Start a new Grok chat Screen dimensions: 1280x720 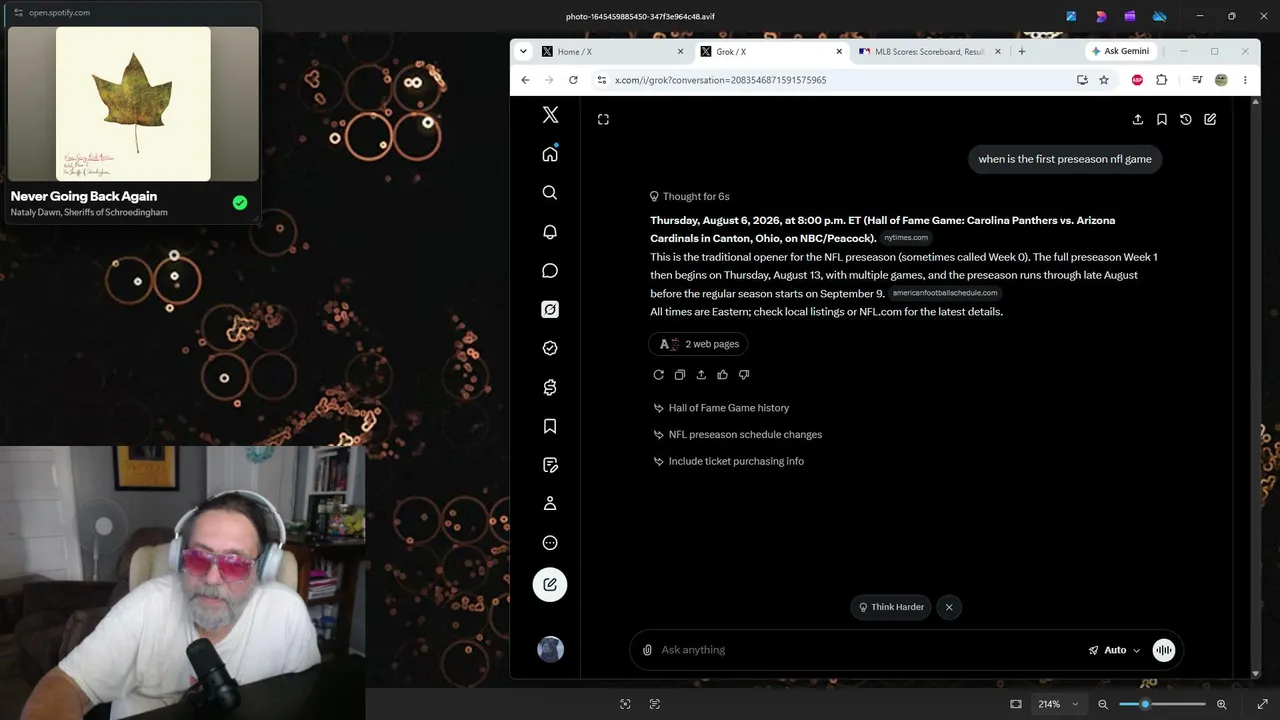(x=1210, y=119)
